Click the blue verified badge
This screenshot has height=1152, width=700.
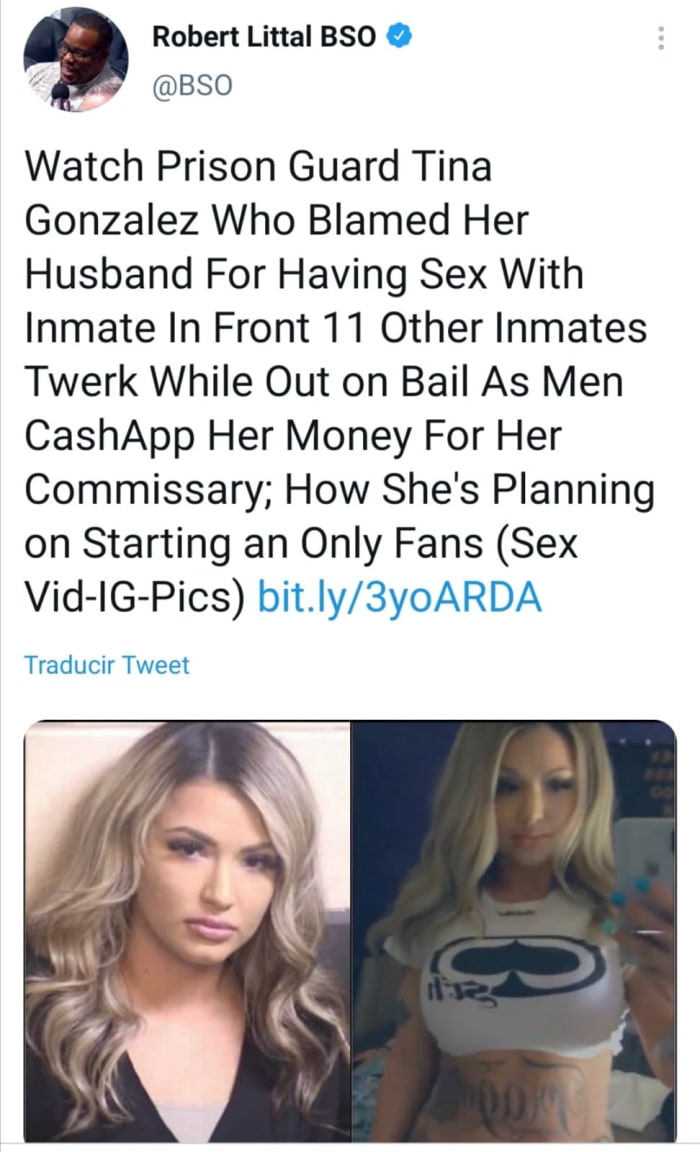398,37
